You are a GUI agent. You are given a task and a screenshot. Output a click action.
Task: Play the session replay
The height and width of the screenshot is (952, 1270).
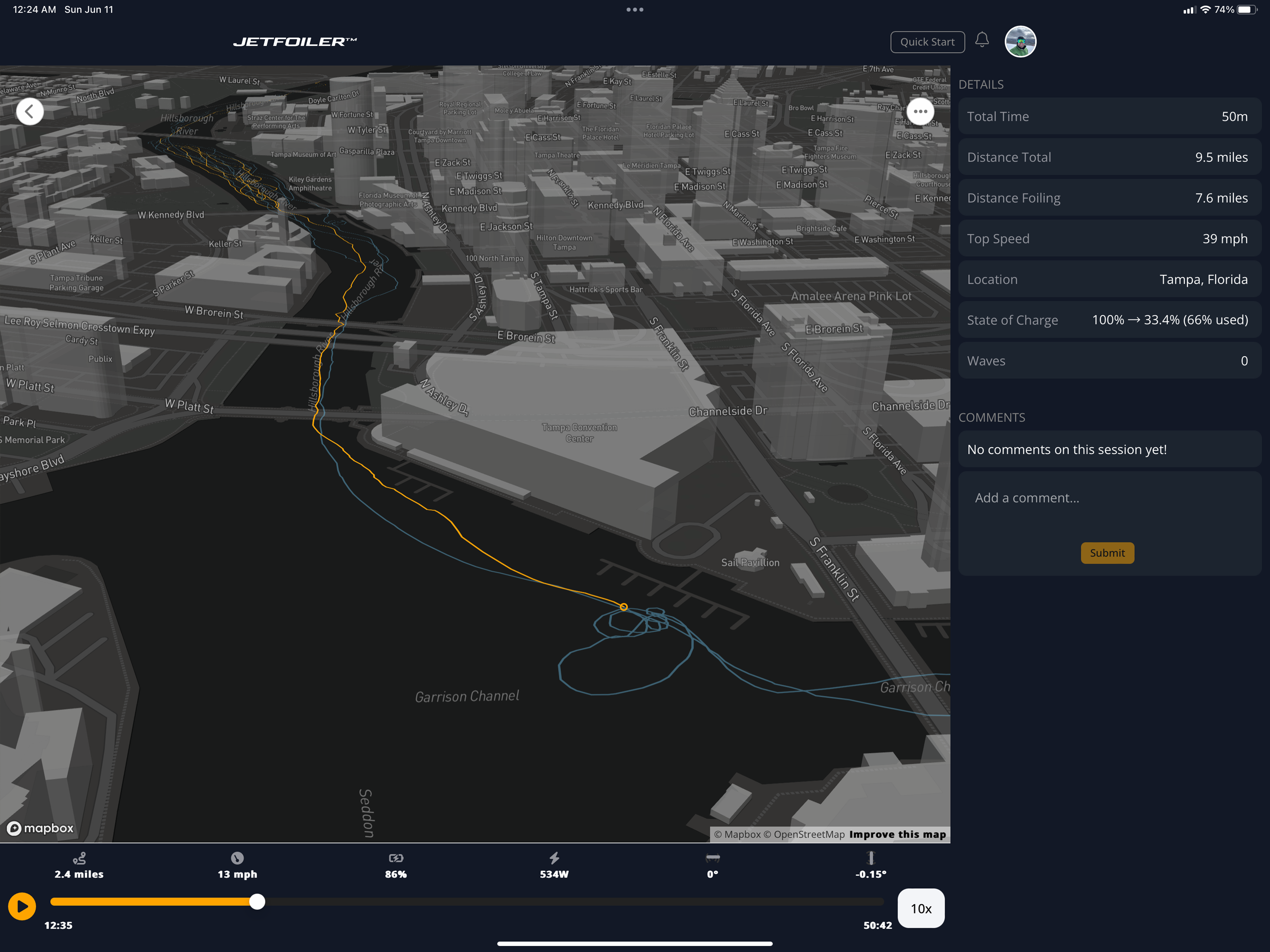coord(22,906)
